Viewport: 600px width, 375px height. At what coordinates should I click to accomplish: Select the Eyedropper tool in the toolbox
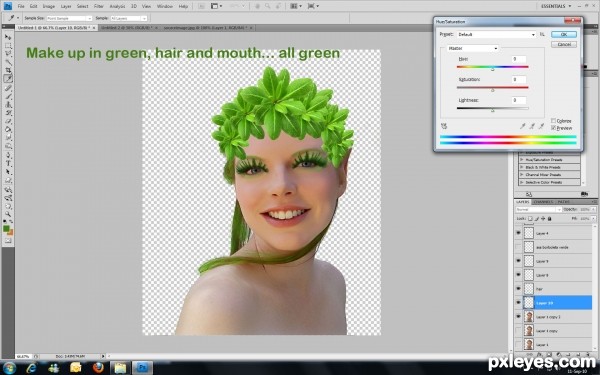tap(8, 79)
